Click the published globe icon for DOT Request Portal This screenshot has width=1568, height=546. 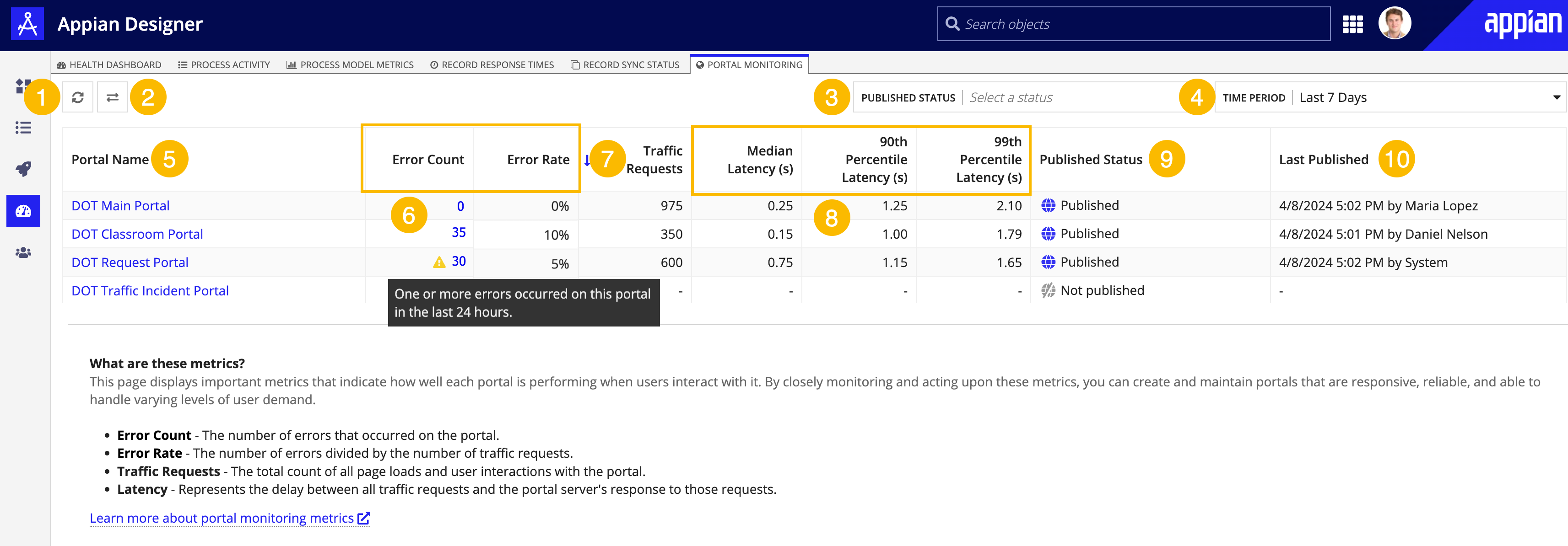[1048, 262]
